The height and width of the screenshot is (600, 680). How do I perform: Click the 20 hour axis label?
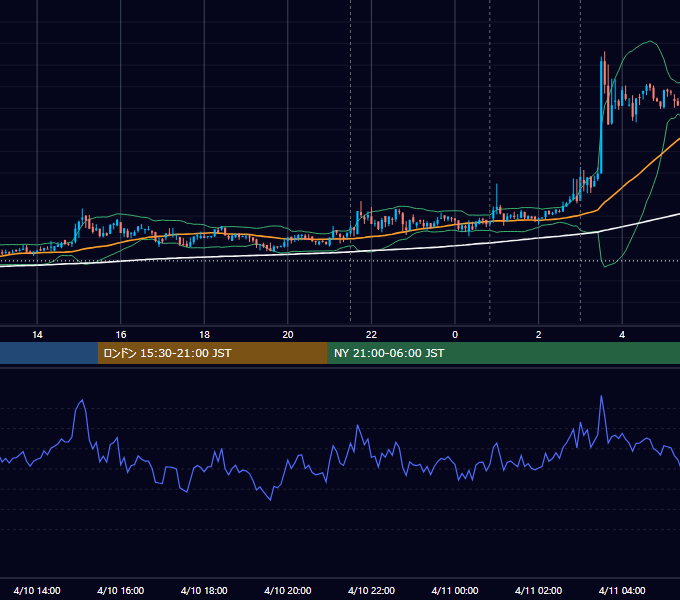tap(288, 335)
